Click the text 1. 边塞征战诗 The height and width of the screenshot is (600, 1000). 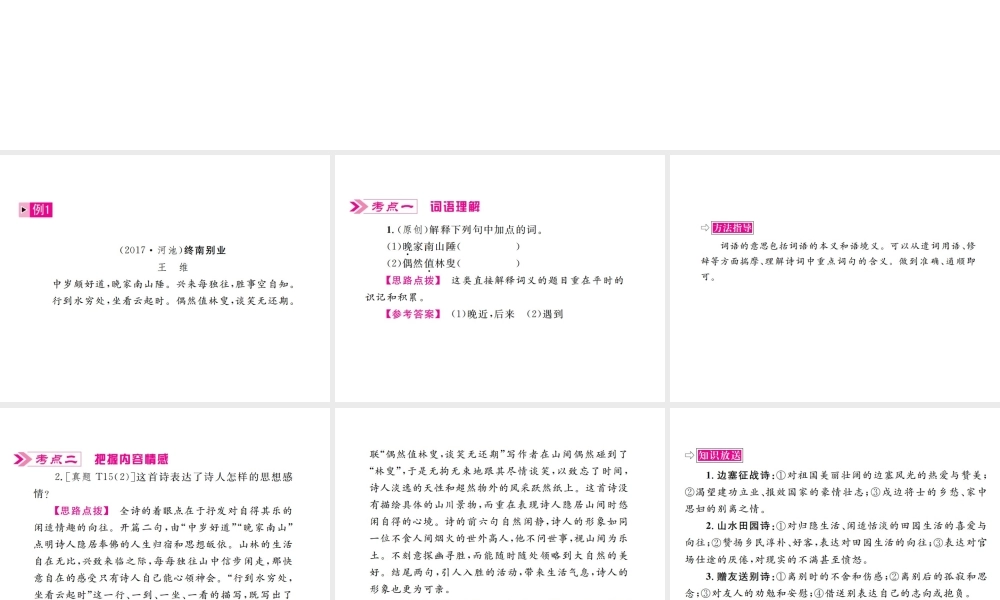click(740, 475)
